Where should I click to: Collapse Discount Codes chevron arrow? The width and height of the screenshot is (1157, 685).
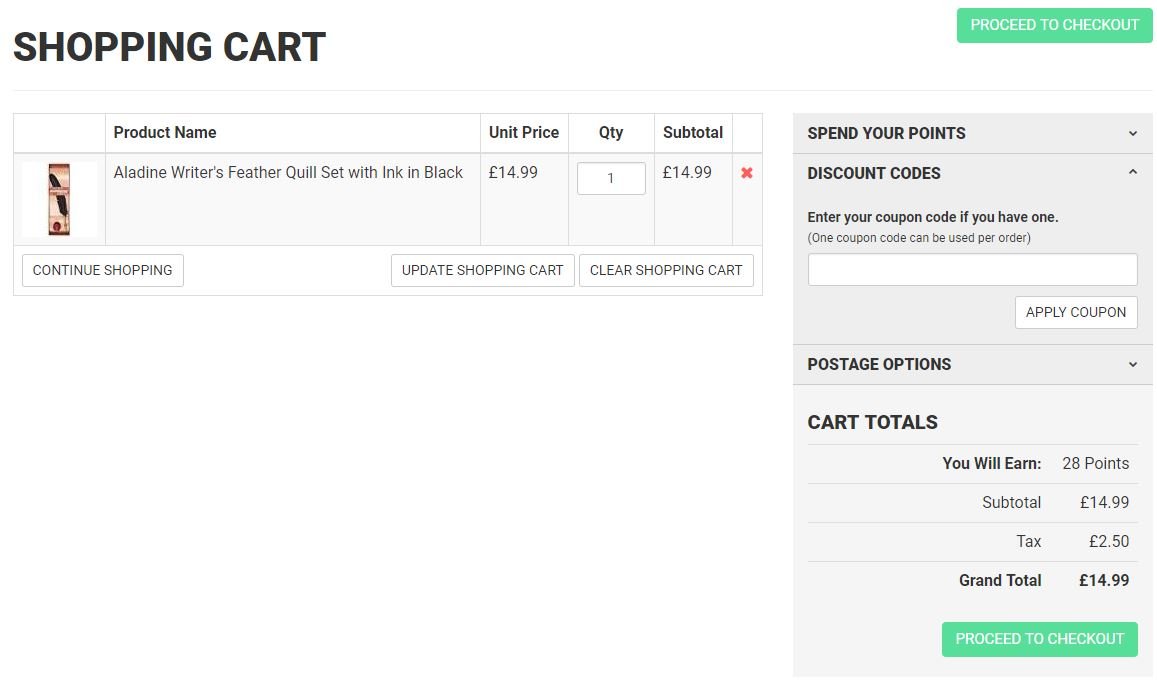tap(1132, 173)
